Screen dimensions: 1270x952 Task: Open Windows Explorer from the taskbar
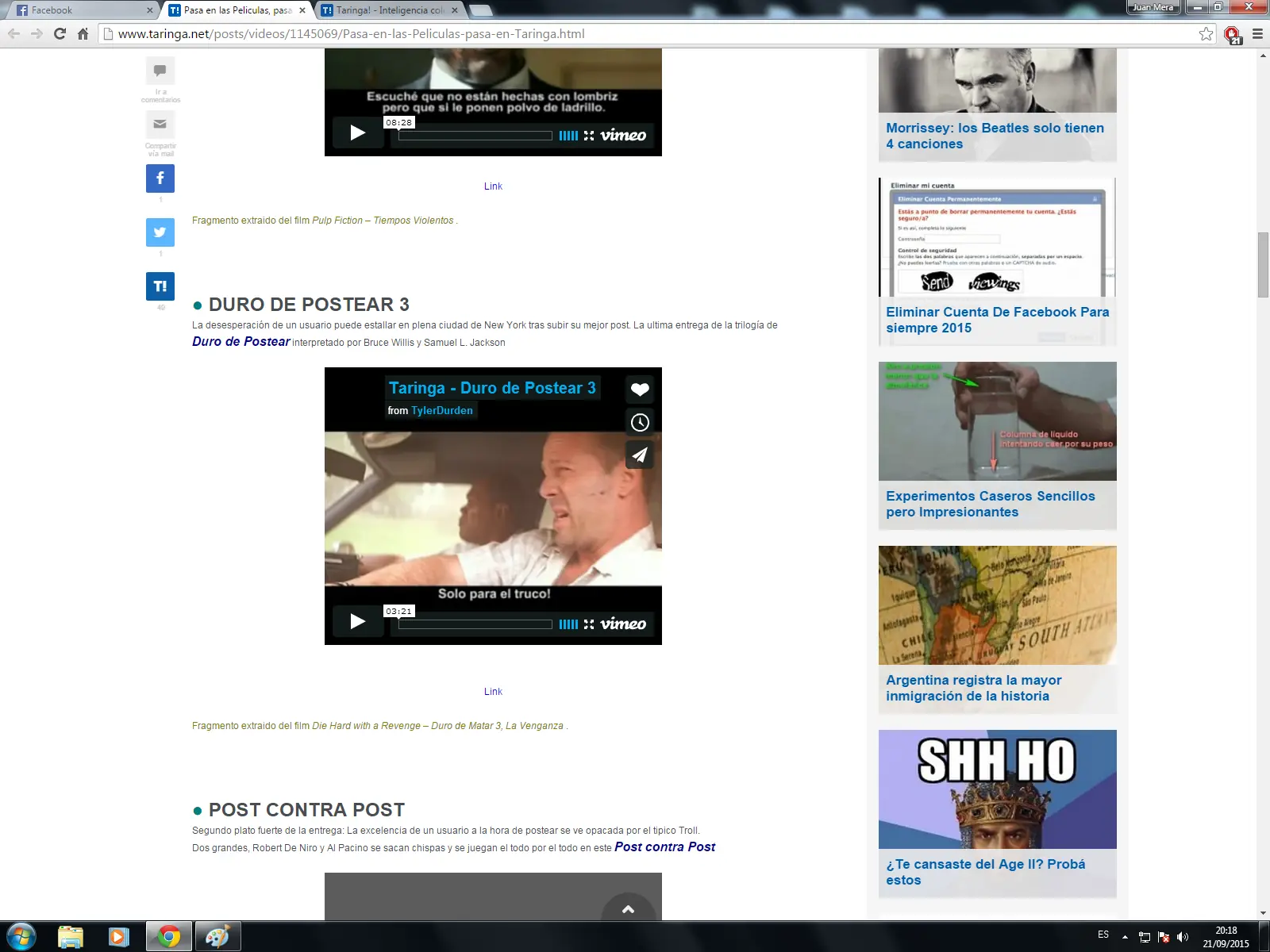tap(71, 937)
